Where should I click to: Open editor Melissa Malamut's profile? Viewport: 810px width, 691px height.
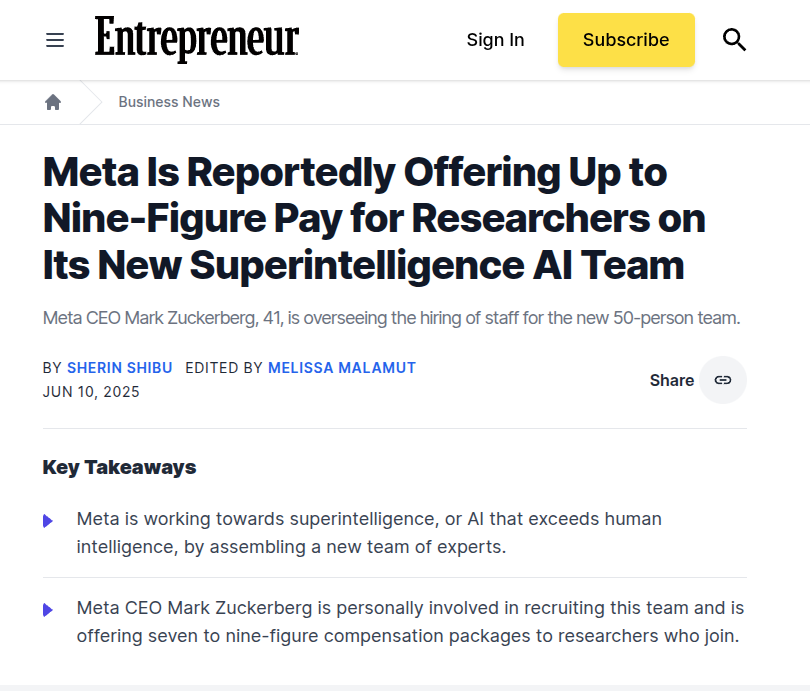tap(342, 368)
